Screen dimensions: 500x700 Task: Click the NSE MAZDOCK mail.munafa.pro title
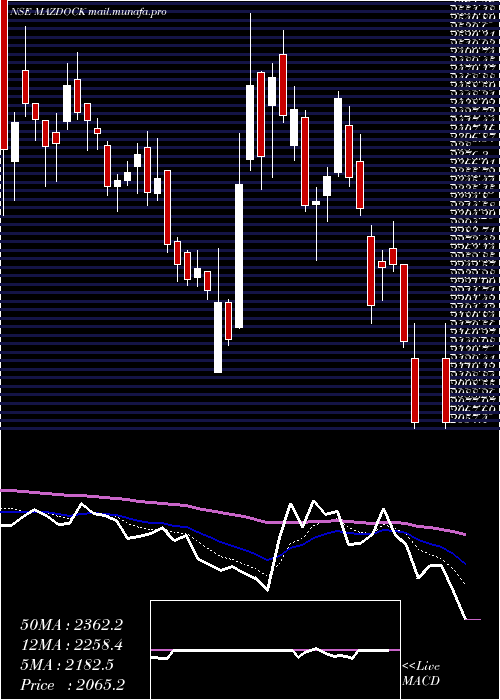88,12
